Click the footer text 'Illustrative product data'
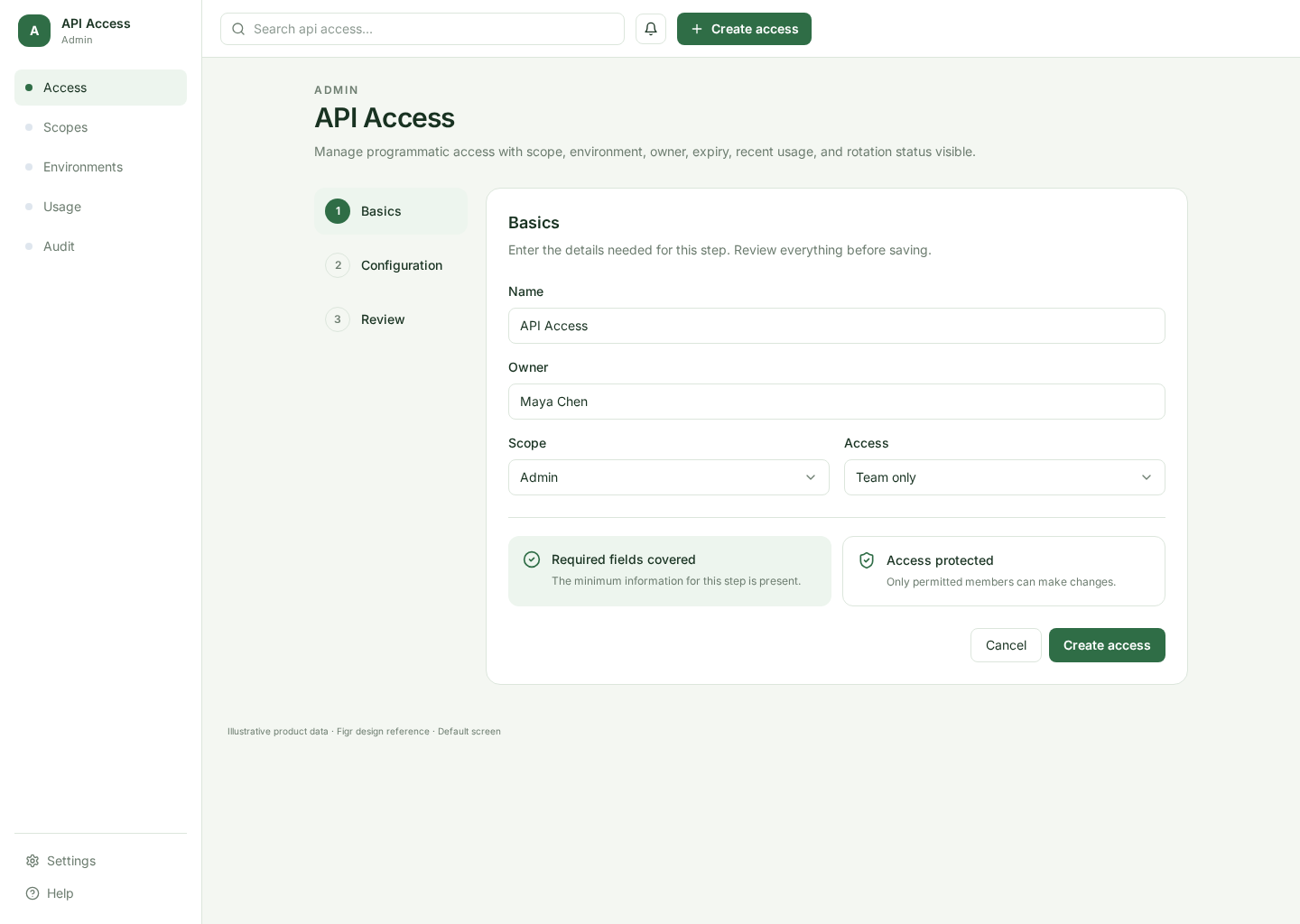The height and width of the screenshot is (924, 1300). 278,732
